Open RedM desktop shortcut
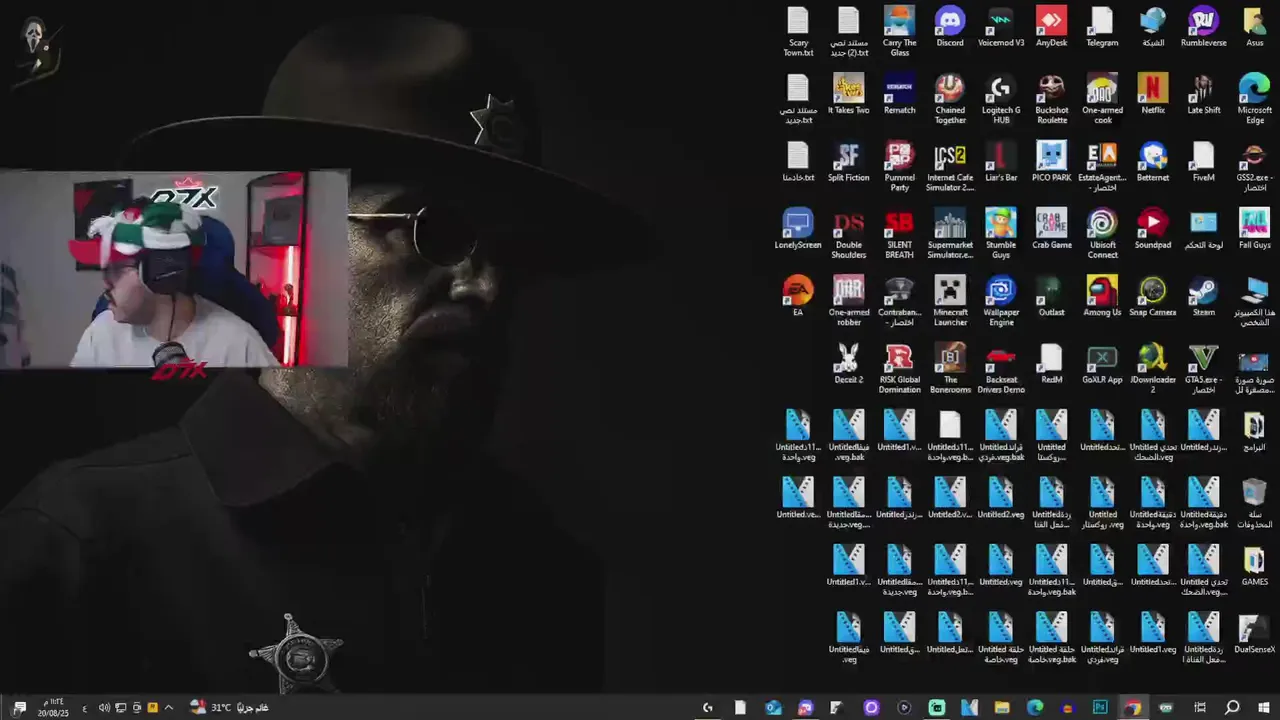Screen dimensions: 1280x720 1051,363
